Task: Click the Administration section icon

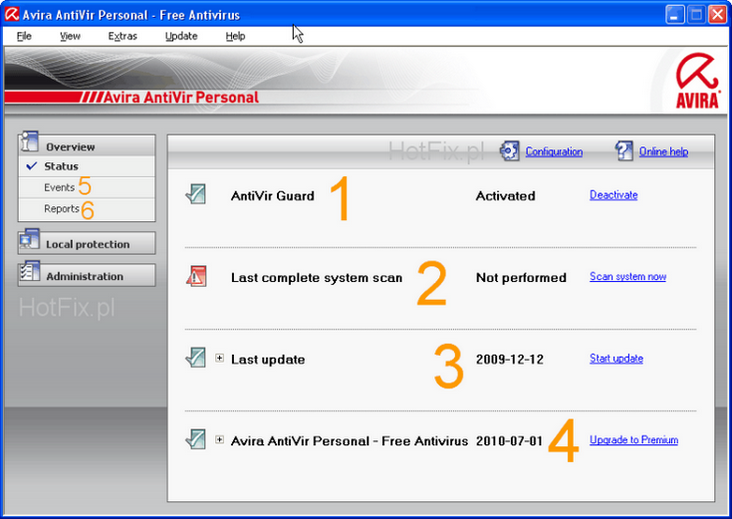Action: [x=29, y=274]
